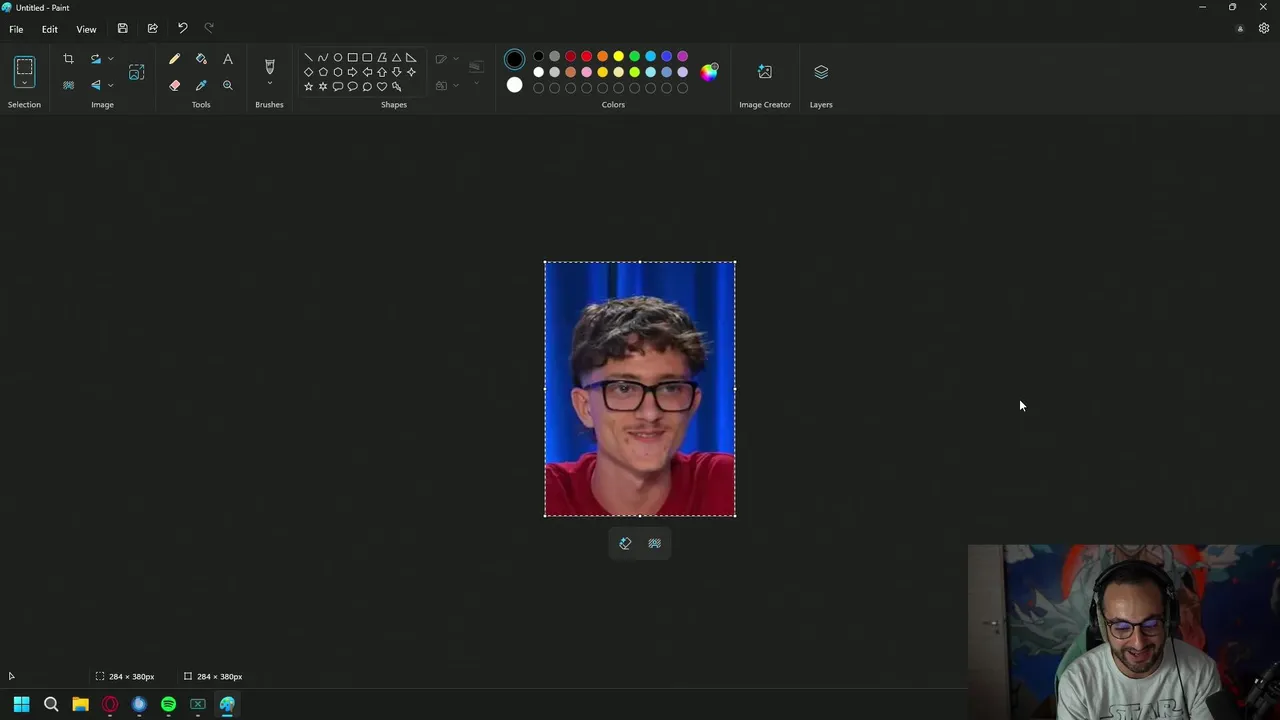Choose the Right arrow shape
The height and width of the screenshot is (720, 1280).
[x=352, y=72]
